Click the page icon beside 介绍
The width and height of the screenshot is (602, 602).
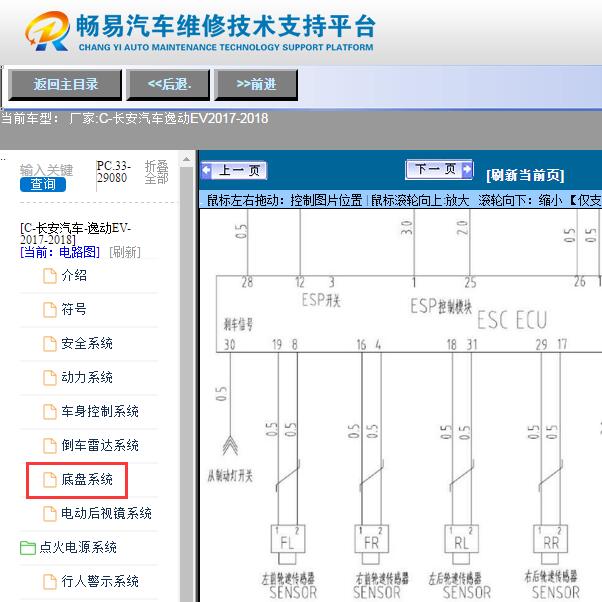pos(50,276)
